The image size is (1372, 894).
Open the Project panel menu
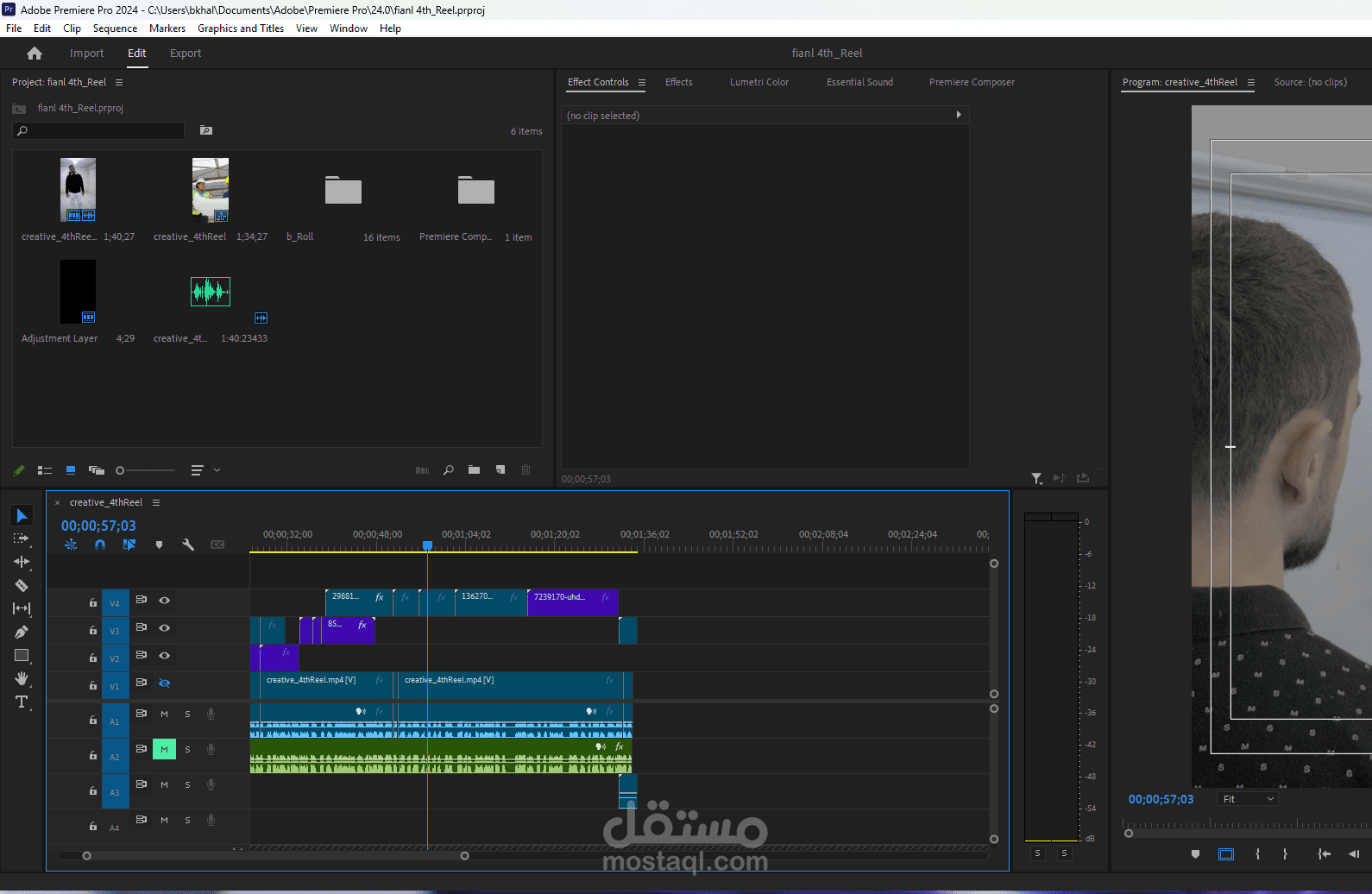coord(119,83)
